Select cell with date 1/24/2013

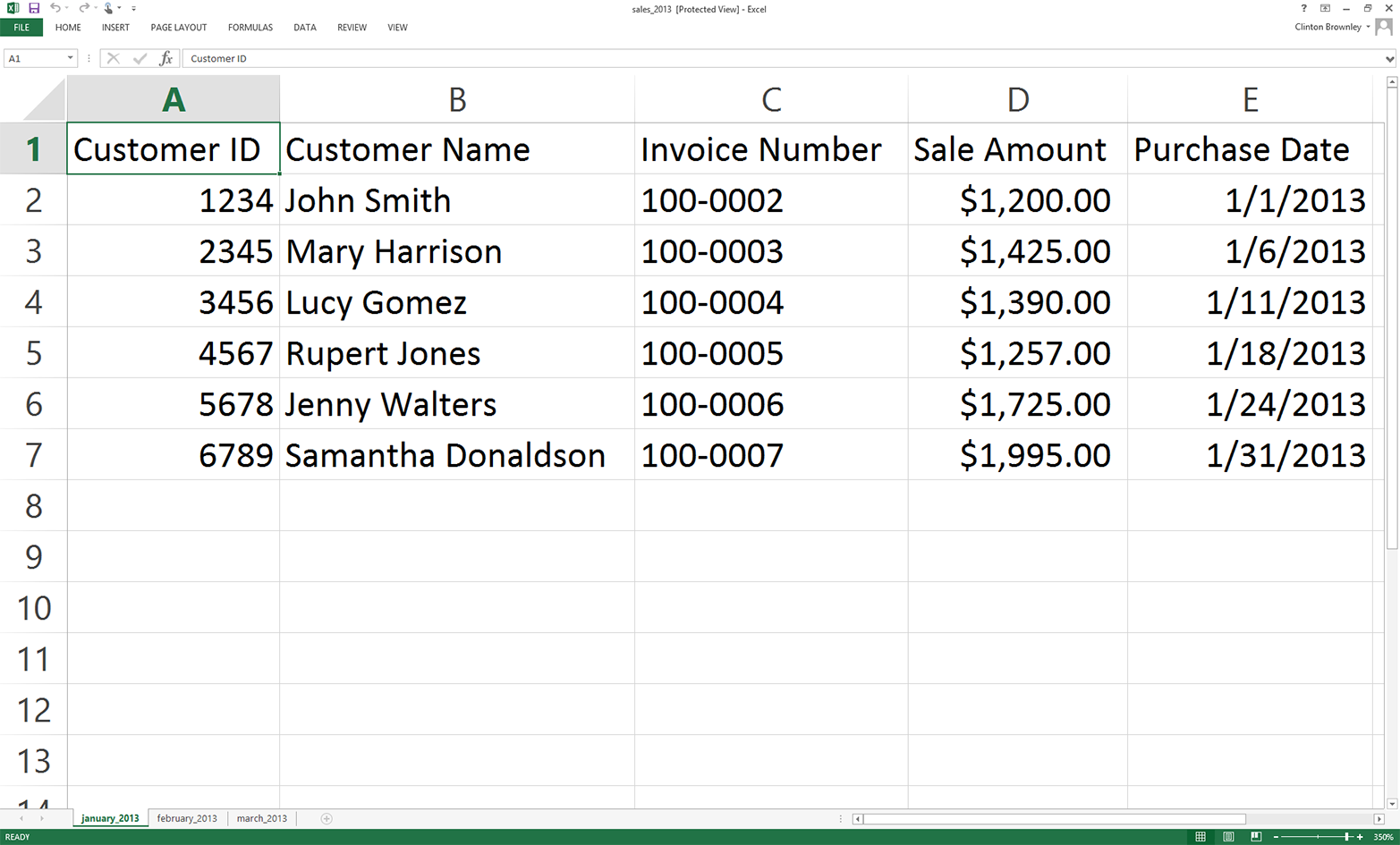[x=1250, y=404]
